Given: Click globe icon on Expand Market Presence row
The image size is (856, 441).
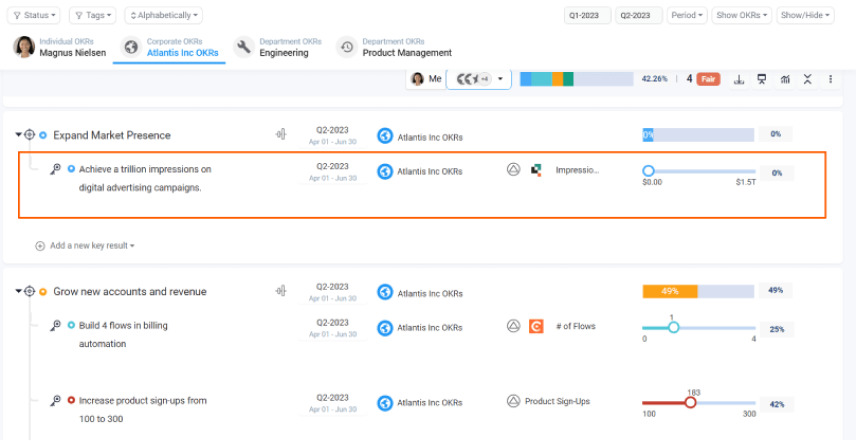Looking at the screenshot, I should point(385,136).
